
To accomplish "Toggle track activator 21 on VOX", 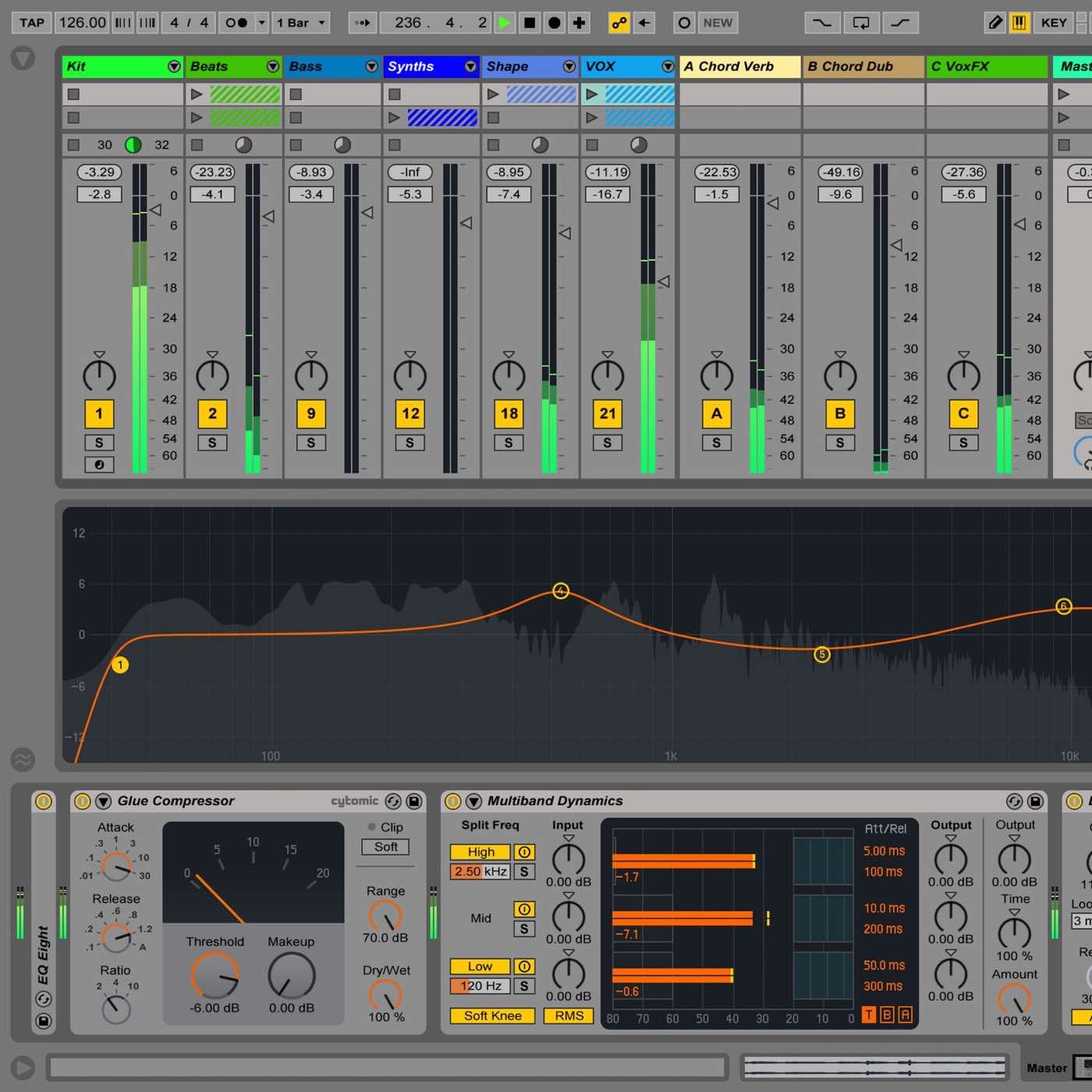I will (x=608, y=413).
